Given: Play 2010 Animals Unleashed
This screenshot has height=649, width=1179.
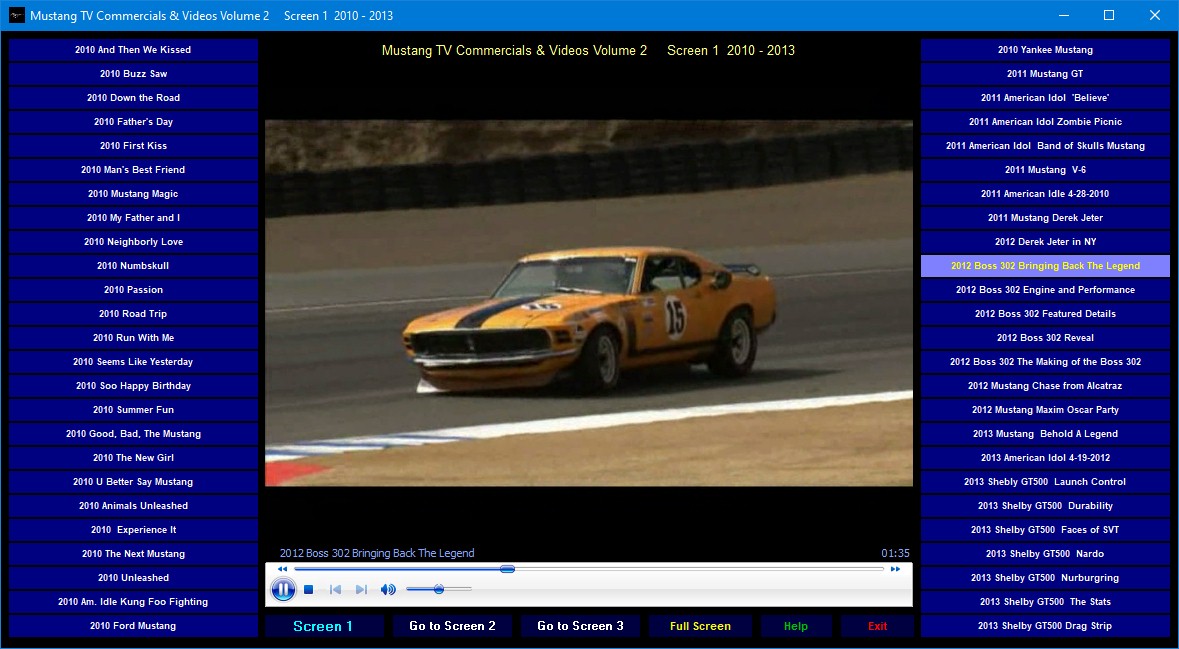Looking at the screenshot, I should click(133, 506).
